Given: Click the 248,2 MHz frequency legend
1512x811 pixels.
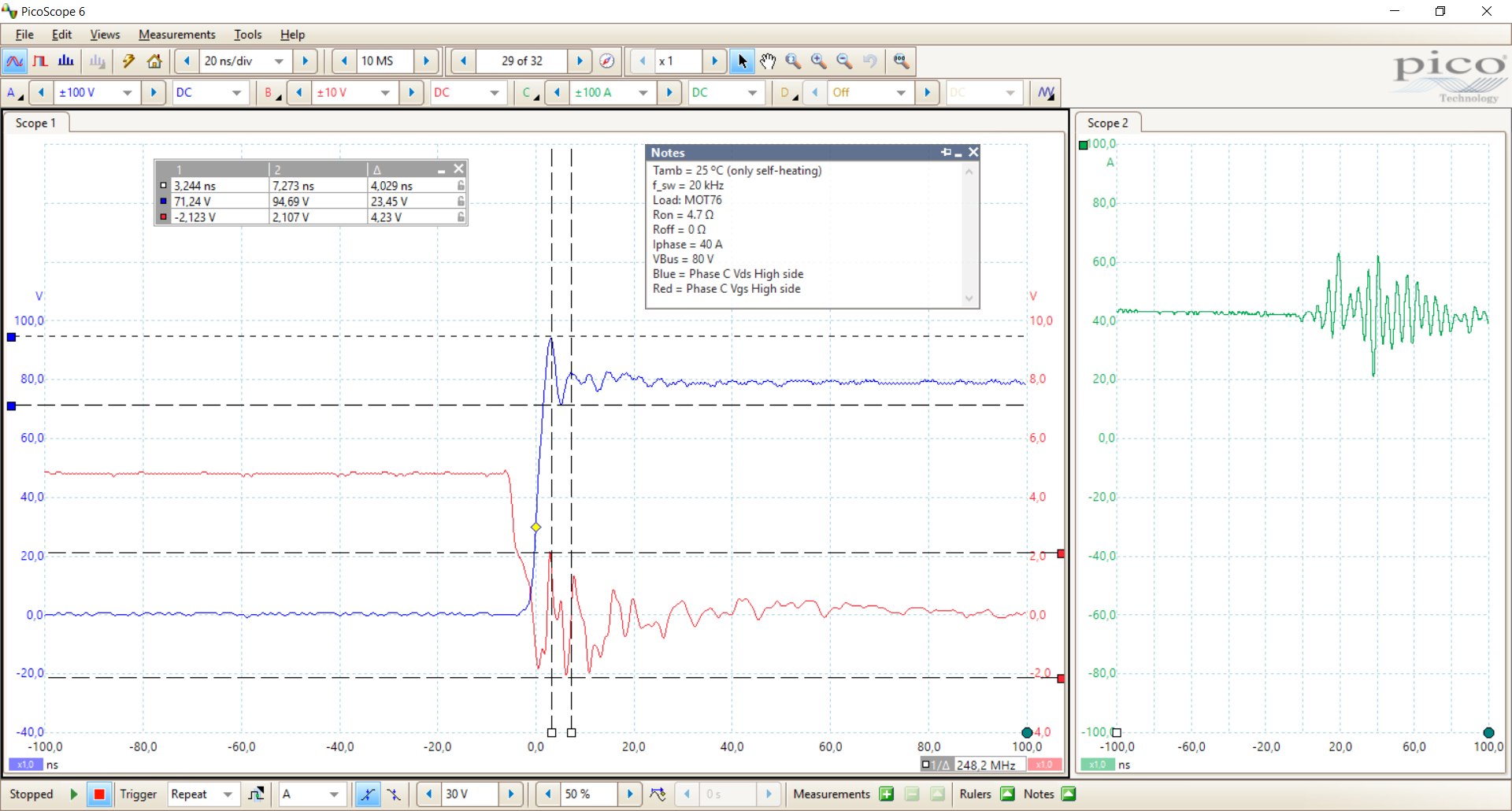Looking at the screenshot, I should (973, 765).
